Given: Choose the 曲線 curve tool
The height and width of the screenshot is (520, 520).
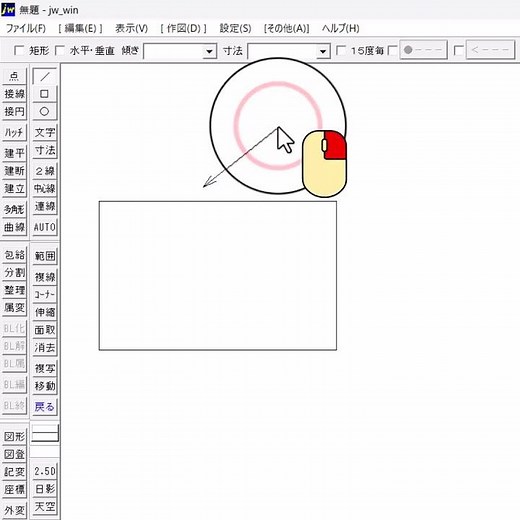Looking at the screenshot, I should click(x=14, y=227).
